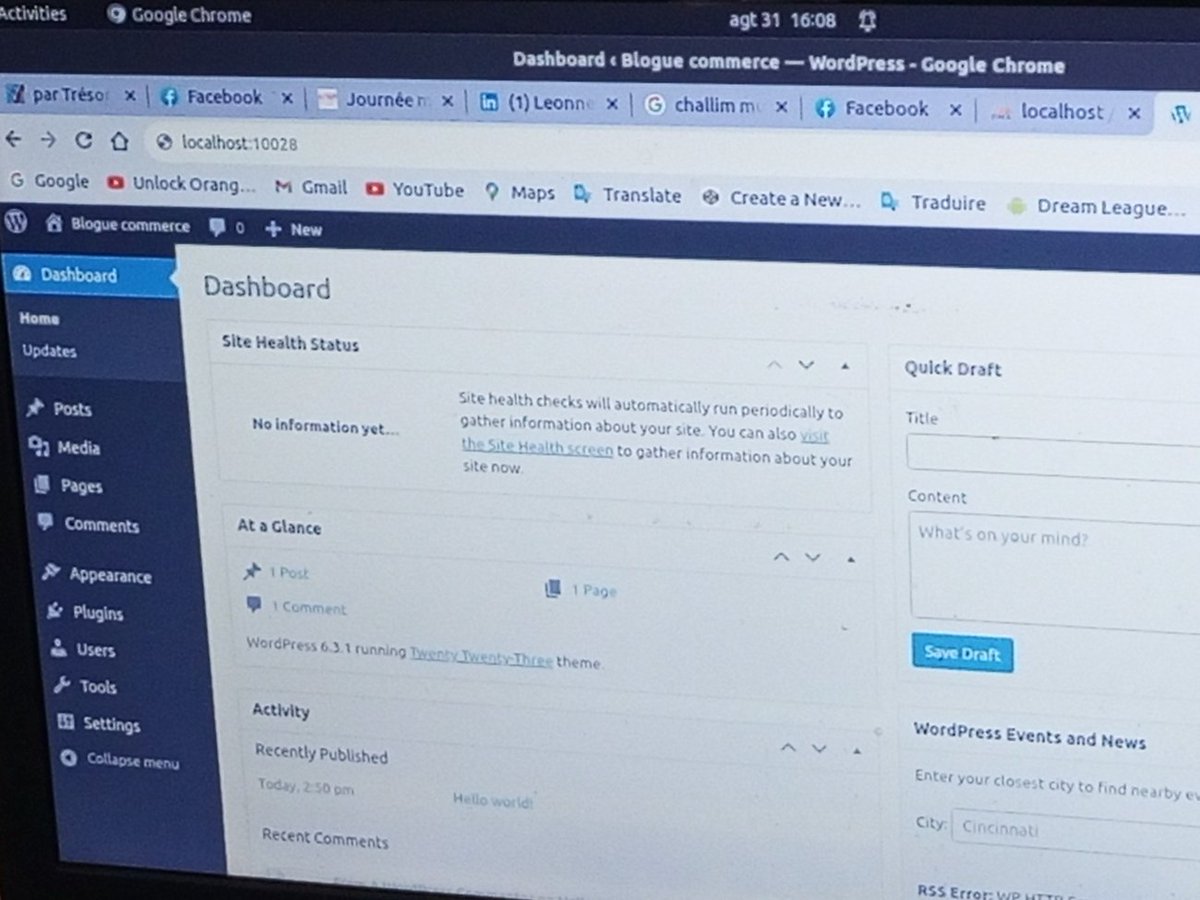
Task: Open the 1 Comment link
Action: pyautogui.click(x=309, y=607)
